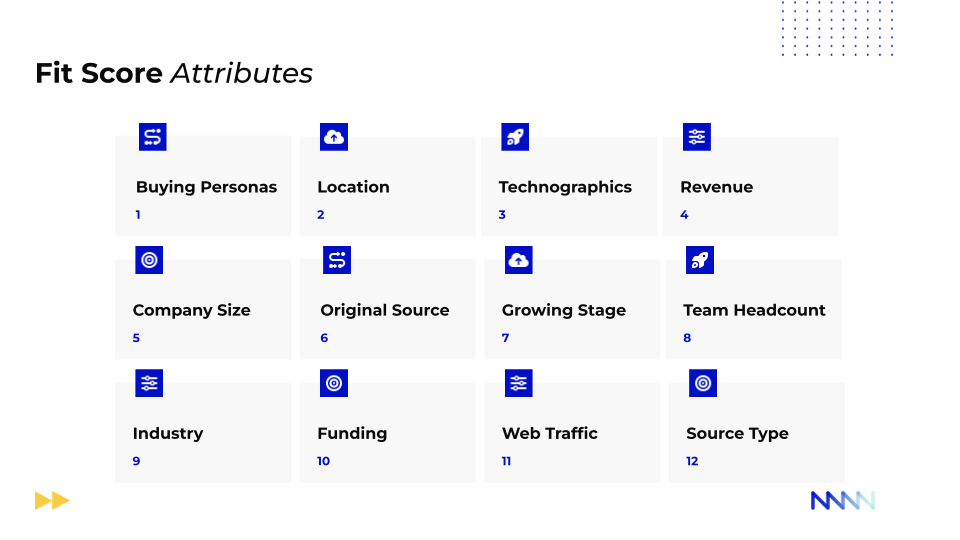960x540 pixels.
Task: Click the rocket icon above Technographics
Action: pyautogui.click(x=515, y=137)
